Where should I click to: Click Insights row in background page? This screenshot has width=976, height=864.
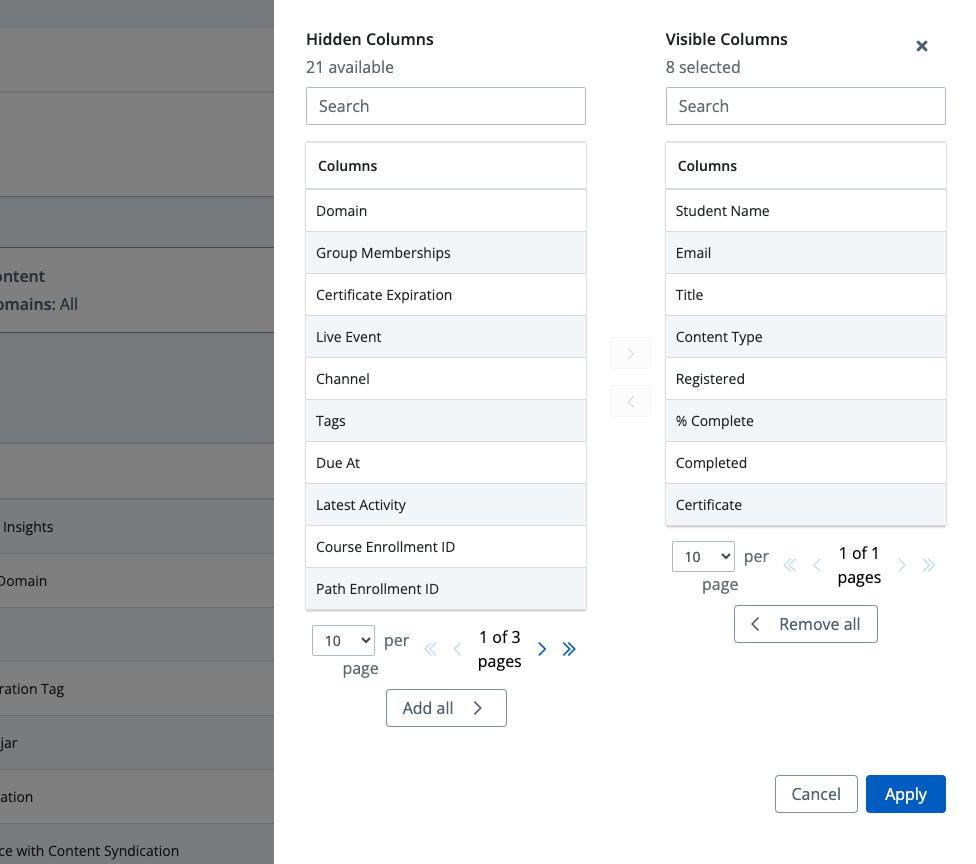pos(137,527)
